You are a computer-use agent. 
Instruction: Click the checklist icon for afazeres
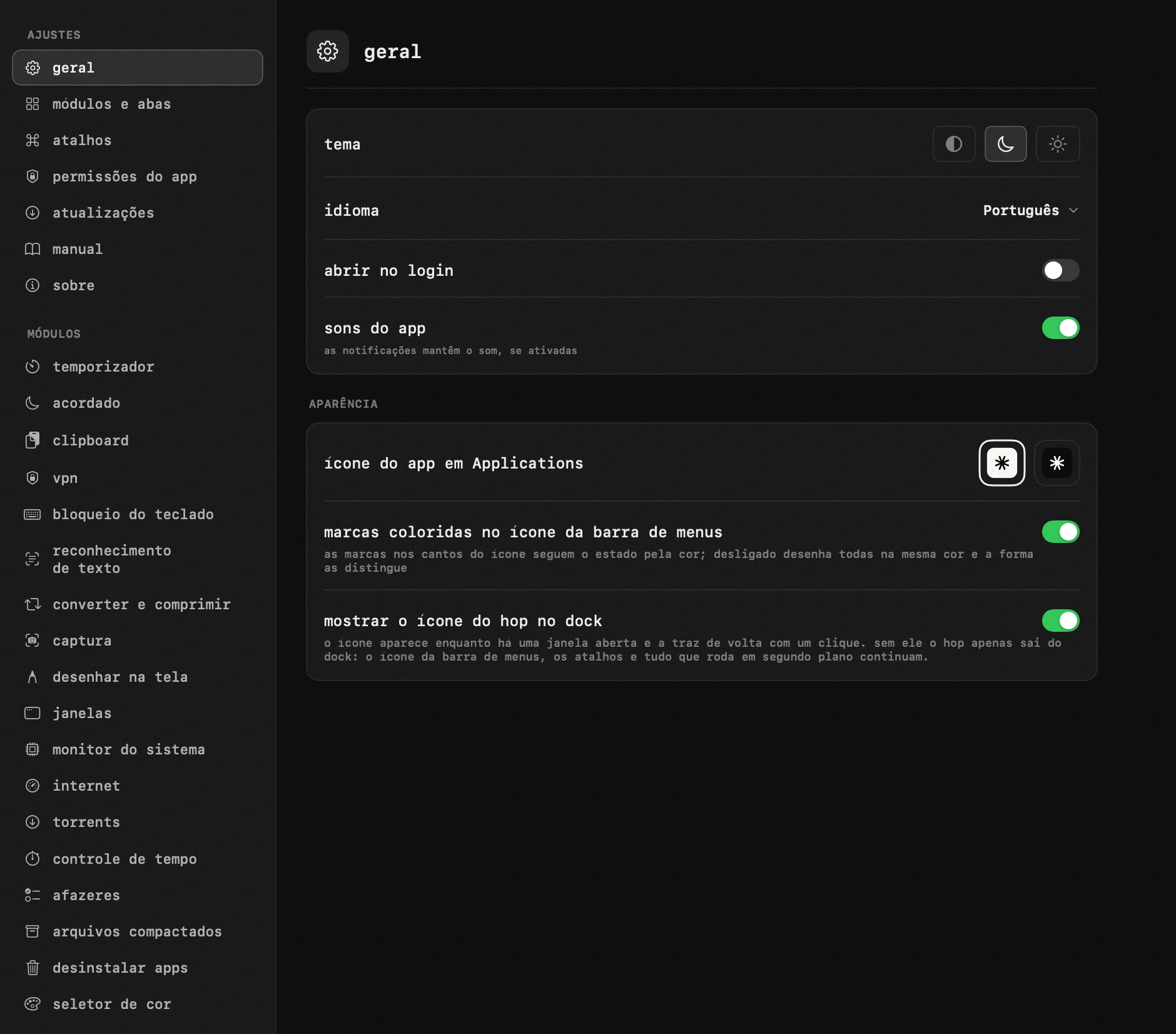(x=33, y=895)
